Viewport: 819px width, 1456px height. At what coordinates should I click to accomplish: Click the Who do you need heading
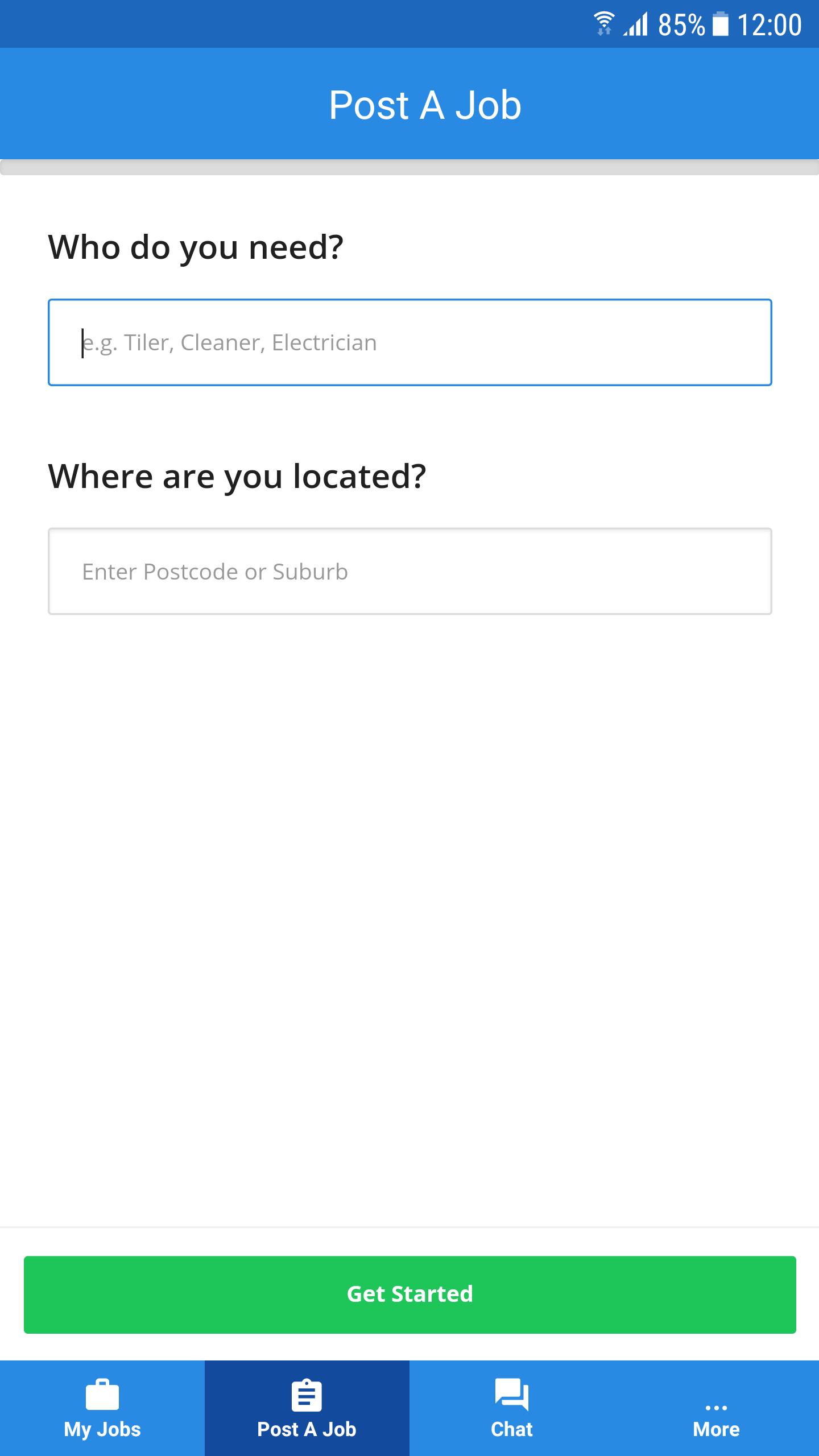coord(196,246)
